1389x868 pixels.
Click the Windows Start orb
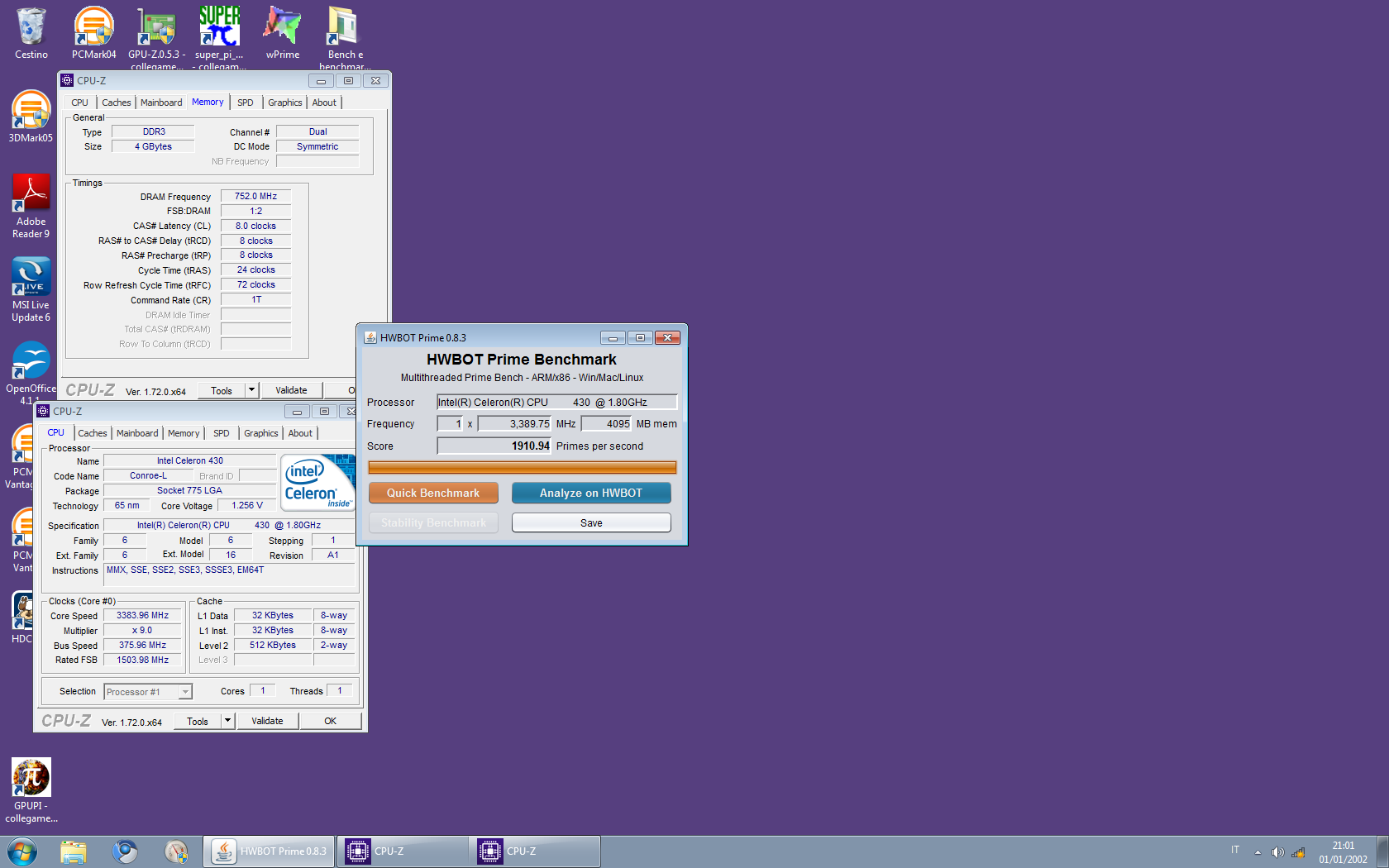(22, 851)
